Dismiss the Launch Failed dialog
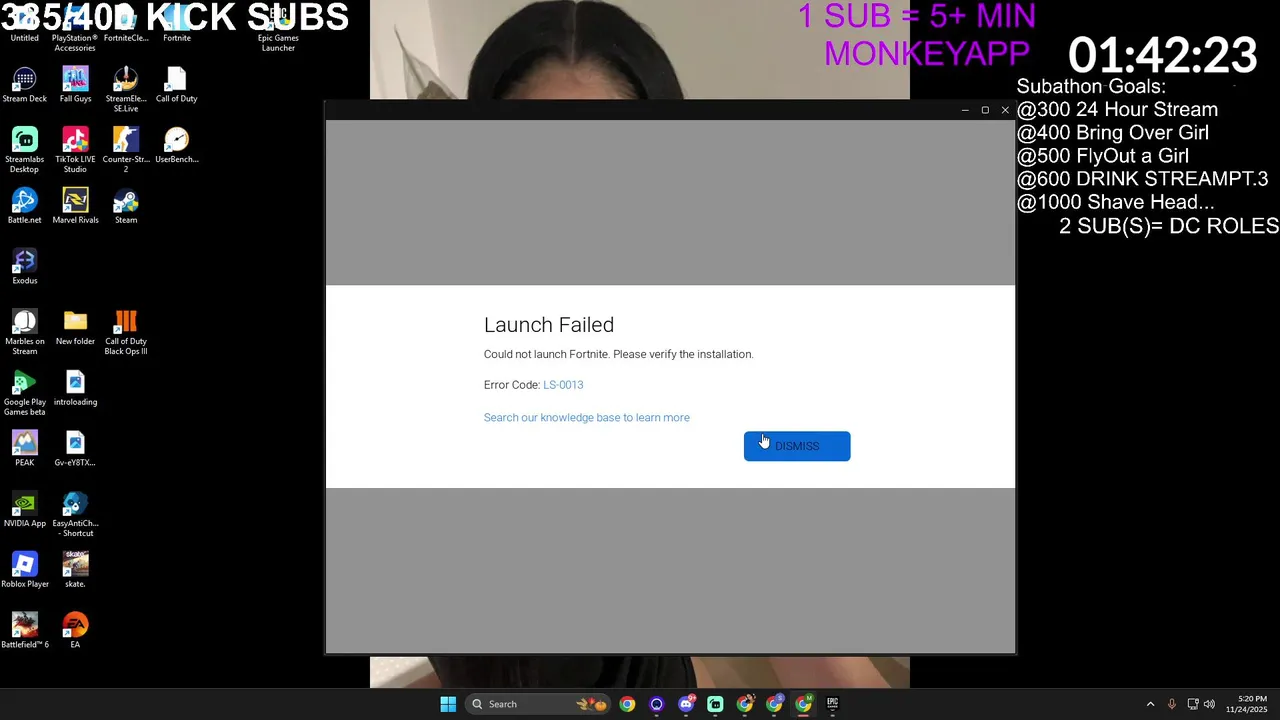 [x=797, y=446]
